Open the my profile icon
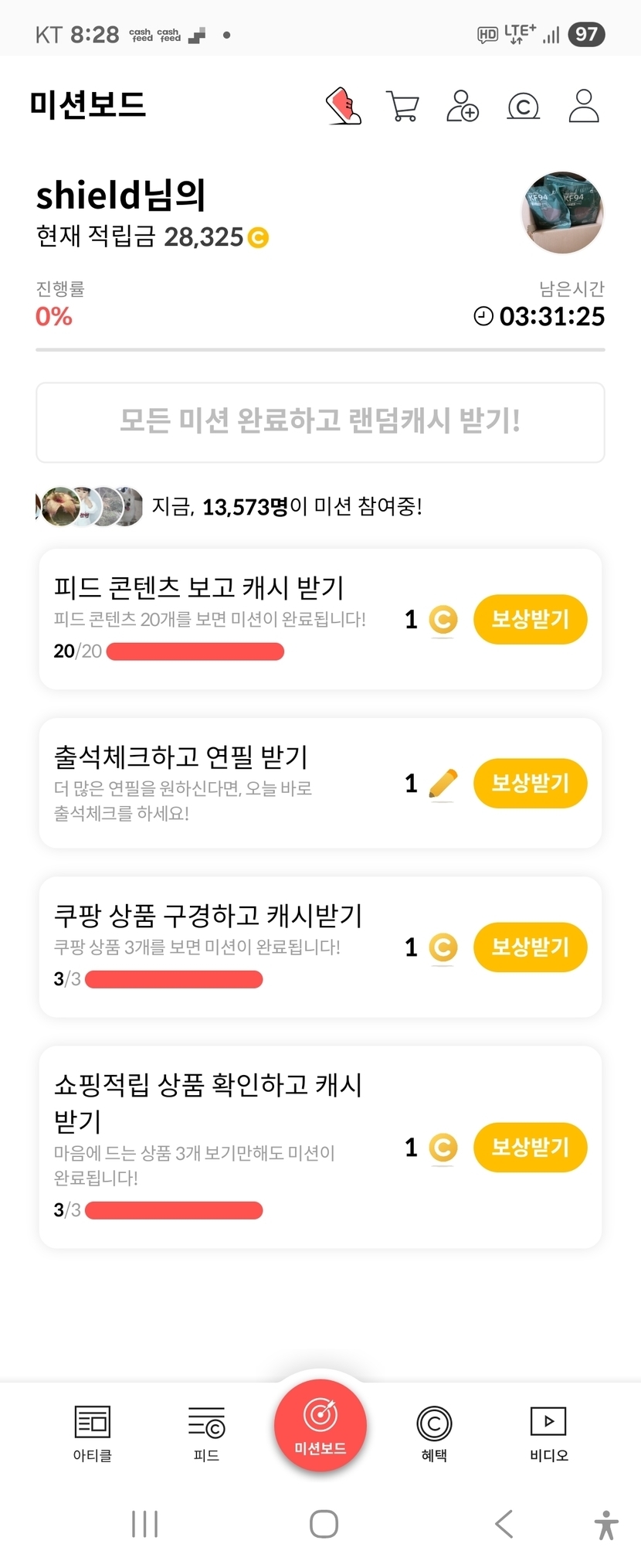 pos(584,106)
